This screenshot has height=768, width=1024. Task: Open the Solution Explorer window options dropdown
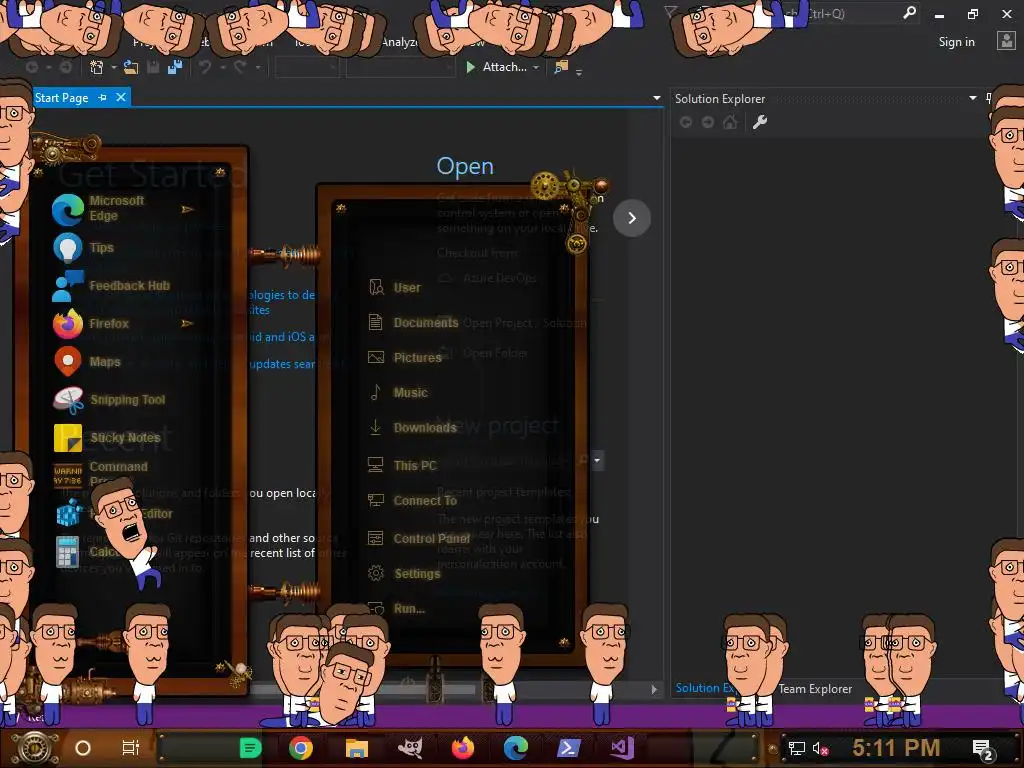coord(972,98)
